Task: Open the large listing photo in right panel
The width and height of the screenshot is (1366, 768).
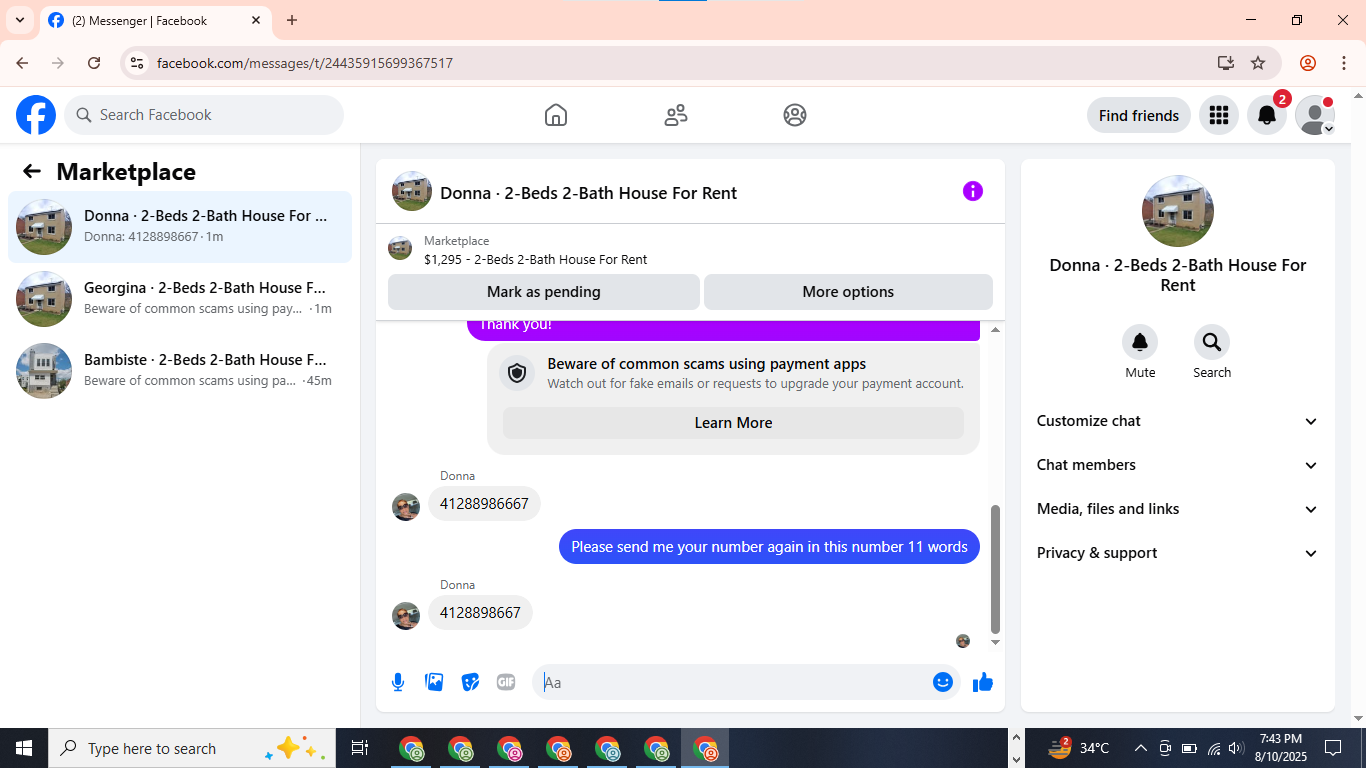Action: pos(1178,211)
